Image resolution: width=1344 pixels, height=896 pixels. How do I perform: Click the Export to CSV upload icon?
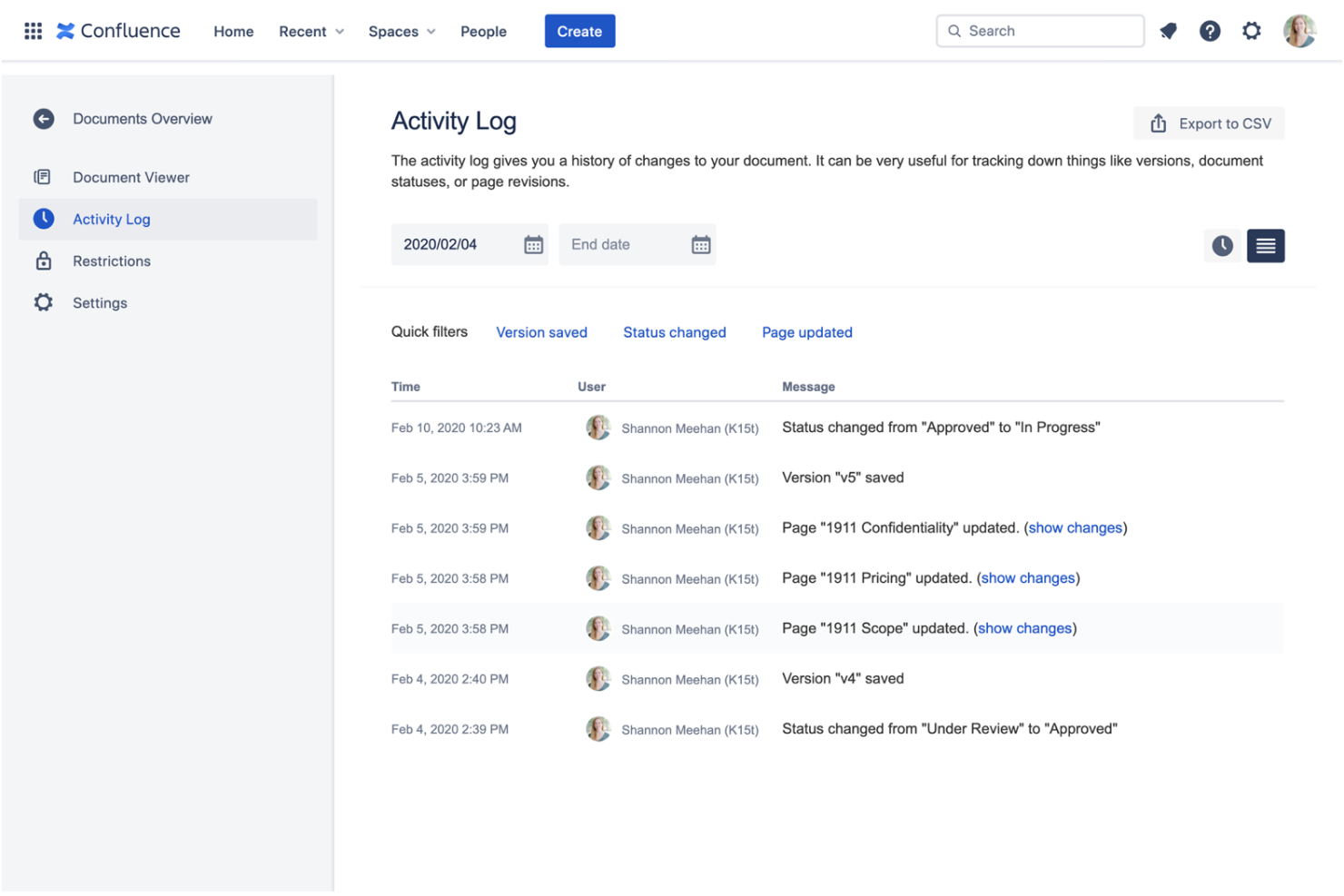[1159, 123]
